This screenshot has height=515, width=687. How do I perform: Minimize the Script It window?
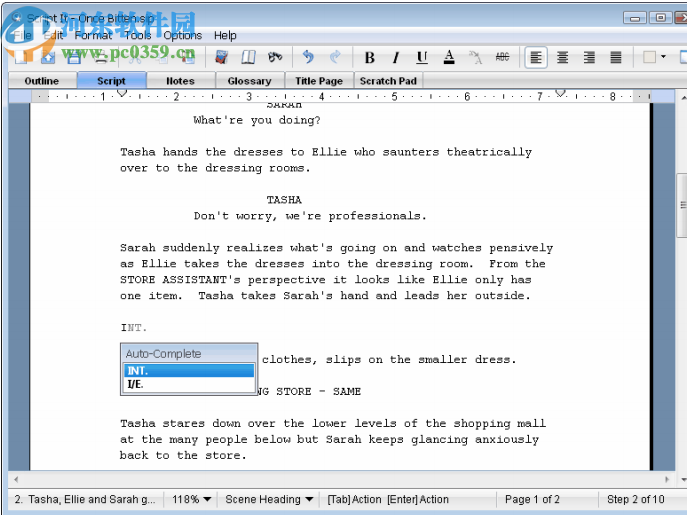(634, 18)
